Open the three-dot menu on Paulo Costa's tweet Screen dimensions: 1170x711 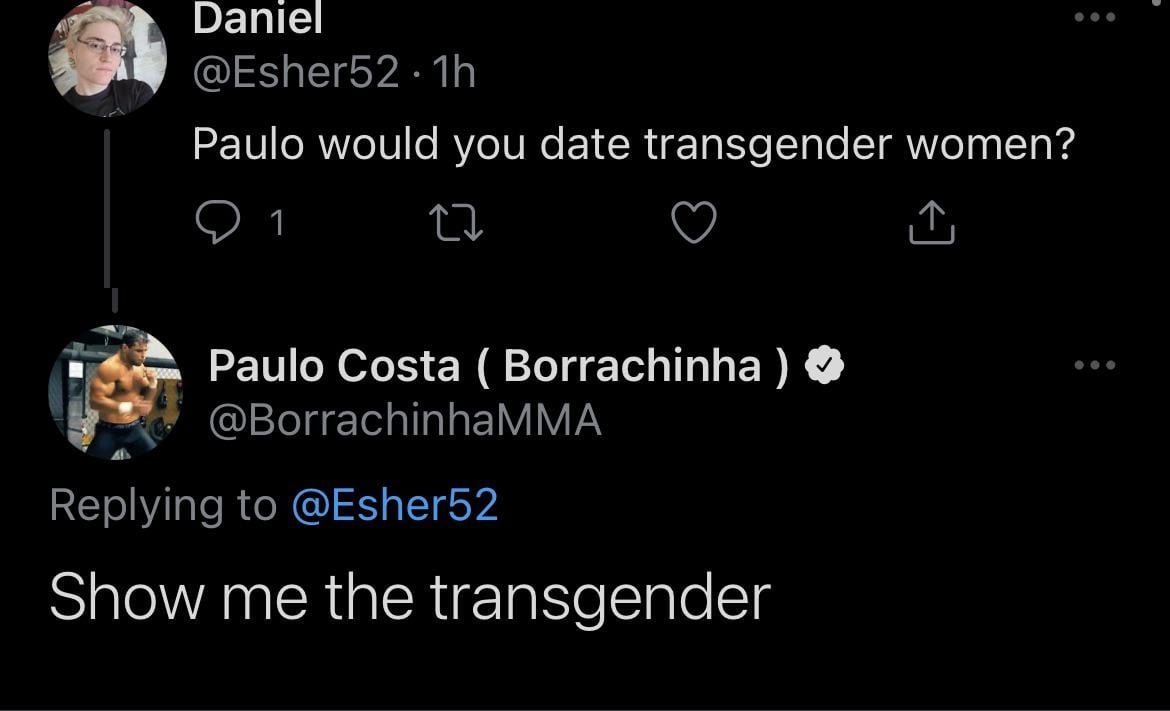tap(1095, 365)
